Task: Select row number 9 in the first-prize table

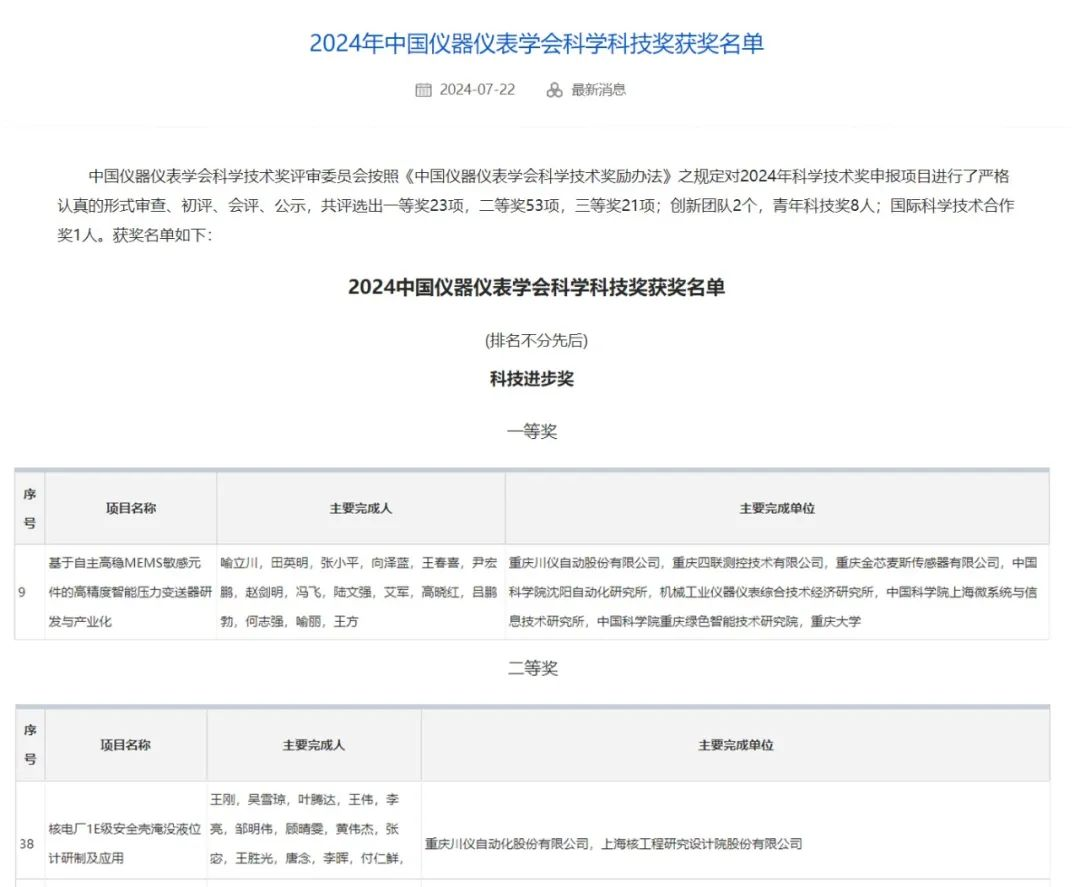Action: coord(22,592)
